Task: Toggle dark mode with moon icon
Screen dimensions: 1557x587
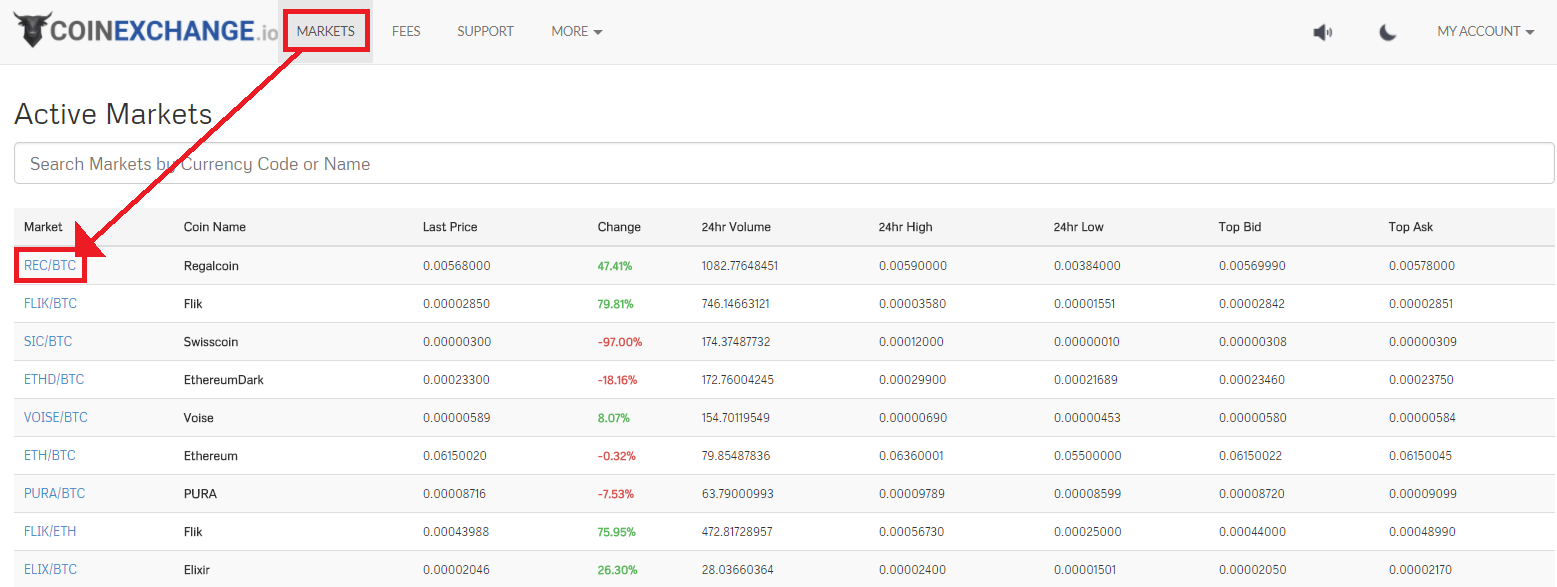Action: [1387, 32]
